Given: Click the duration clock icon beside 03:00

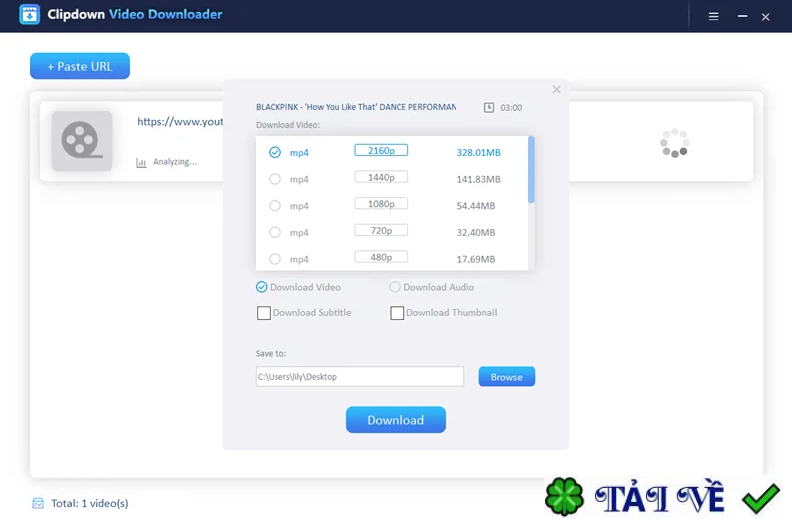Looking at the screenshot, I should [489, 107].
